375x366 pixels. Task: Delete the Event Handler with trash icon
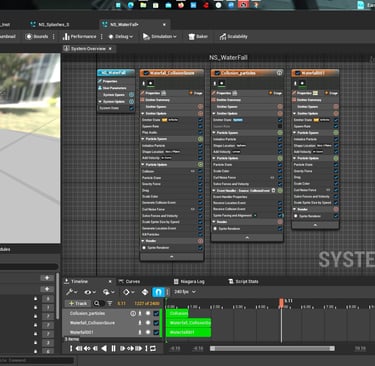(x=273, y=190)
